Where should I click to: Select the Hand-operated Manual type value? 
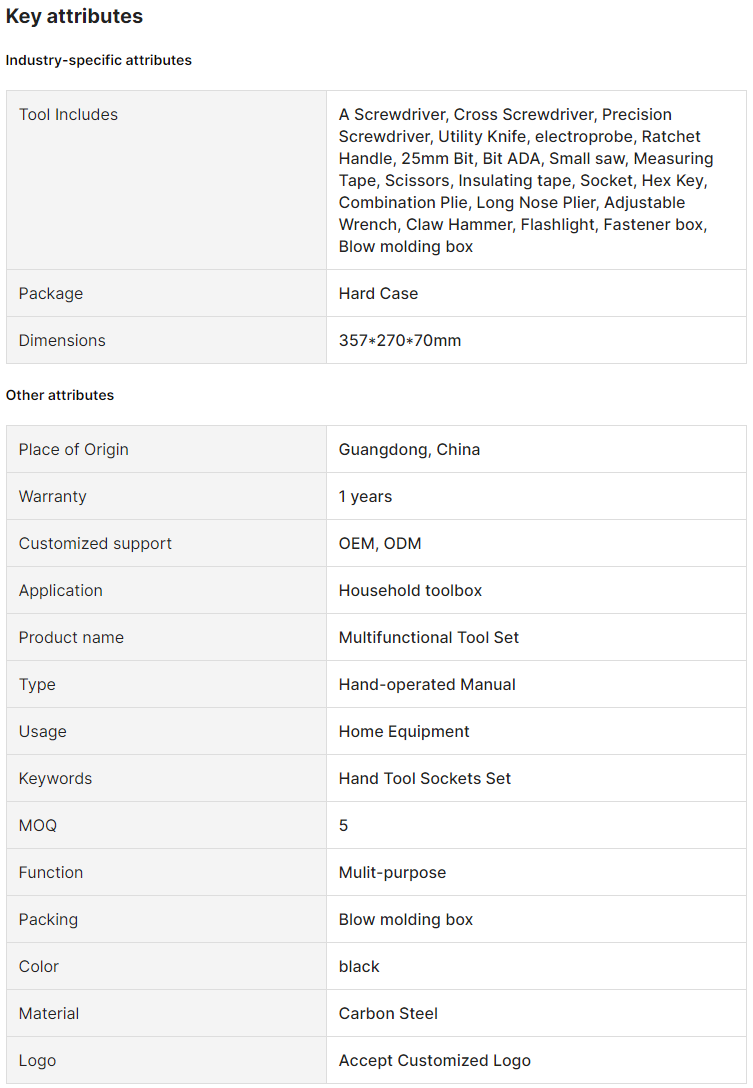tap(427, 685)
